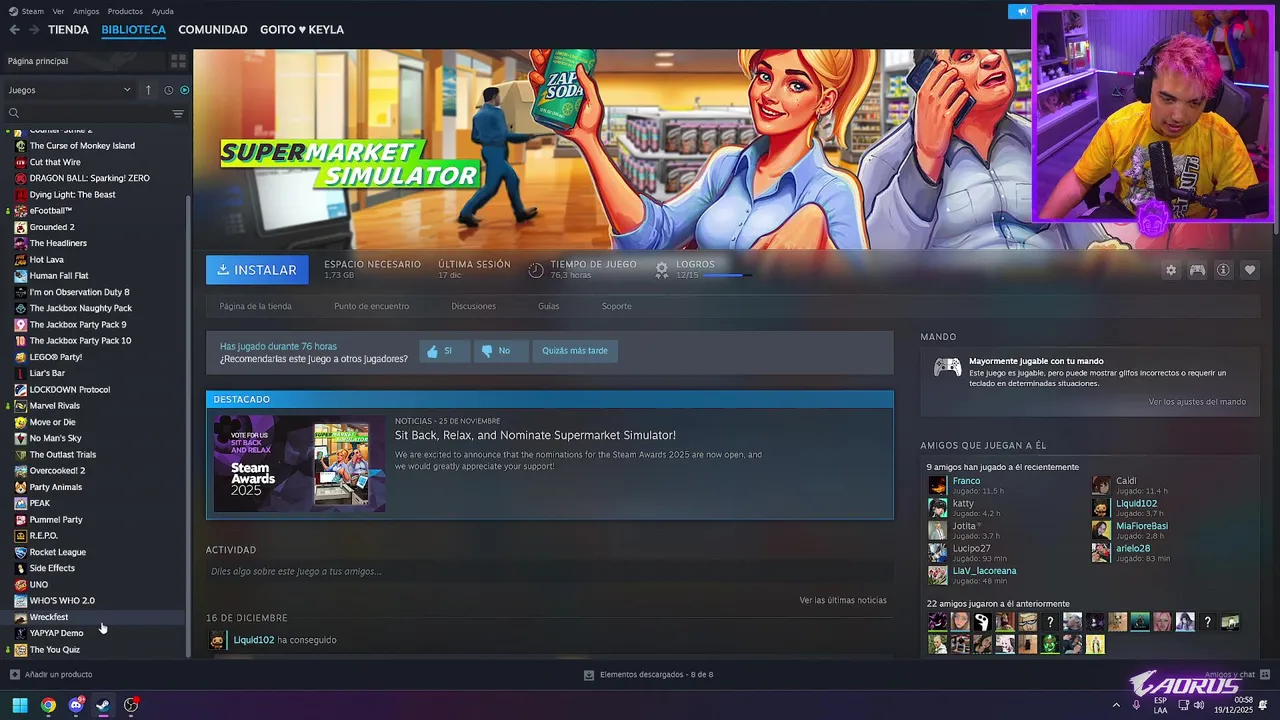Click Quizás más tarde button
The image size is (1280, 720).
(575, 351)
